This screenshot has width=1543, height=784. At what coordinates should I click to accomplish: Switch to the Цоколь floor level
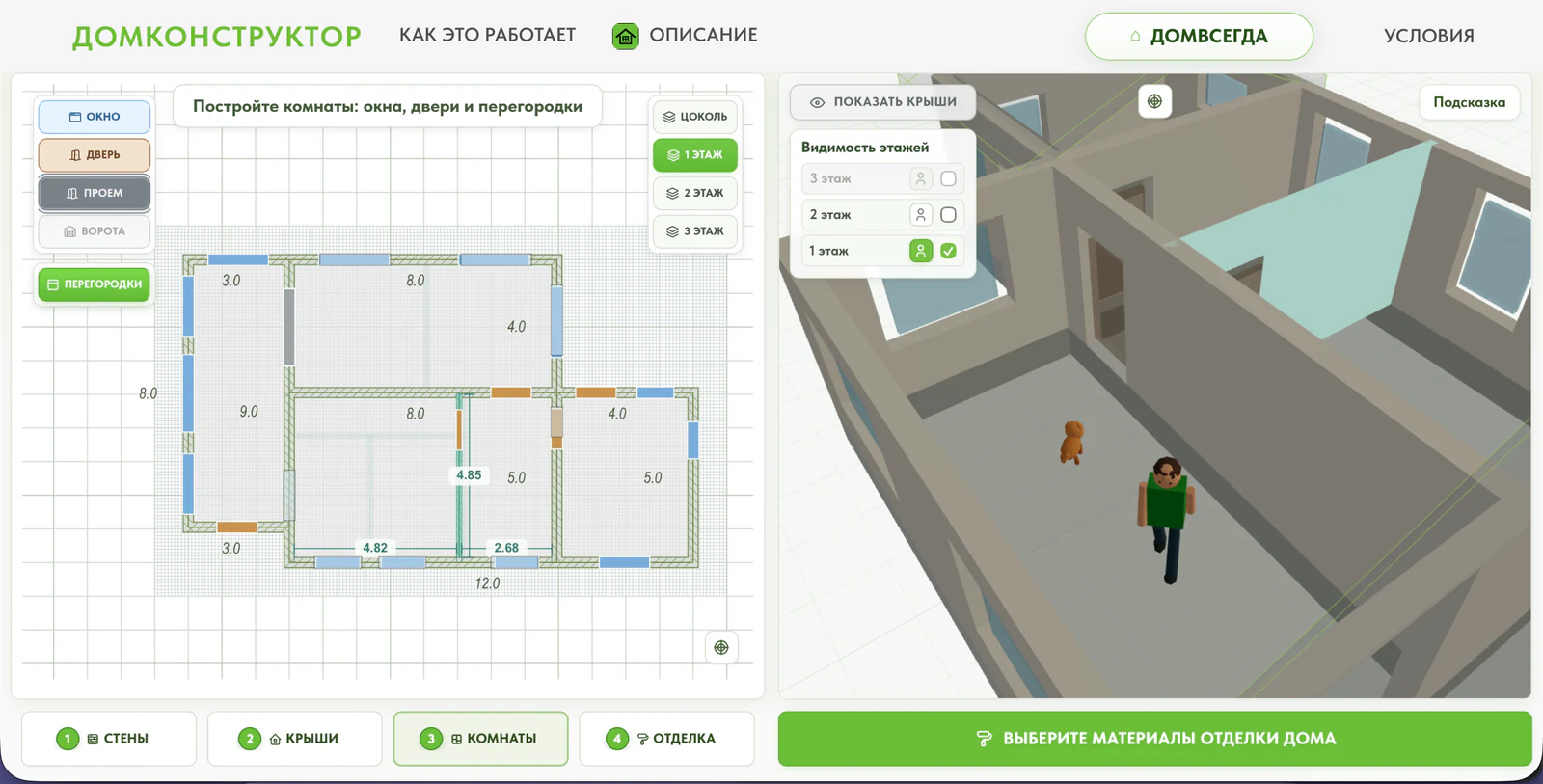point(695,117)
